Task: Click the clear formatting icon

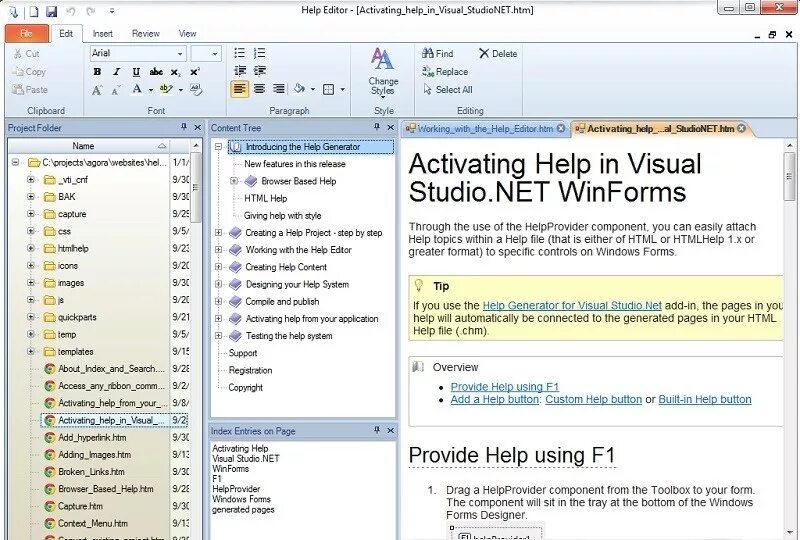Action: [196, 90]
